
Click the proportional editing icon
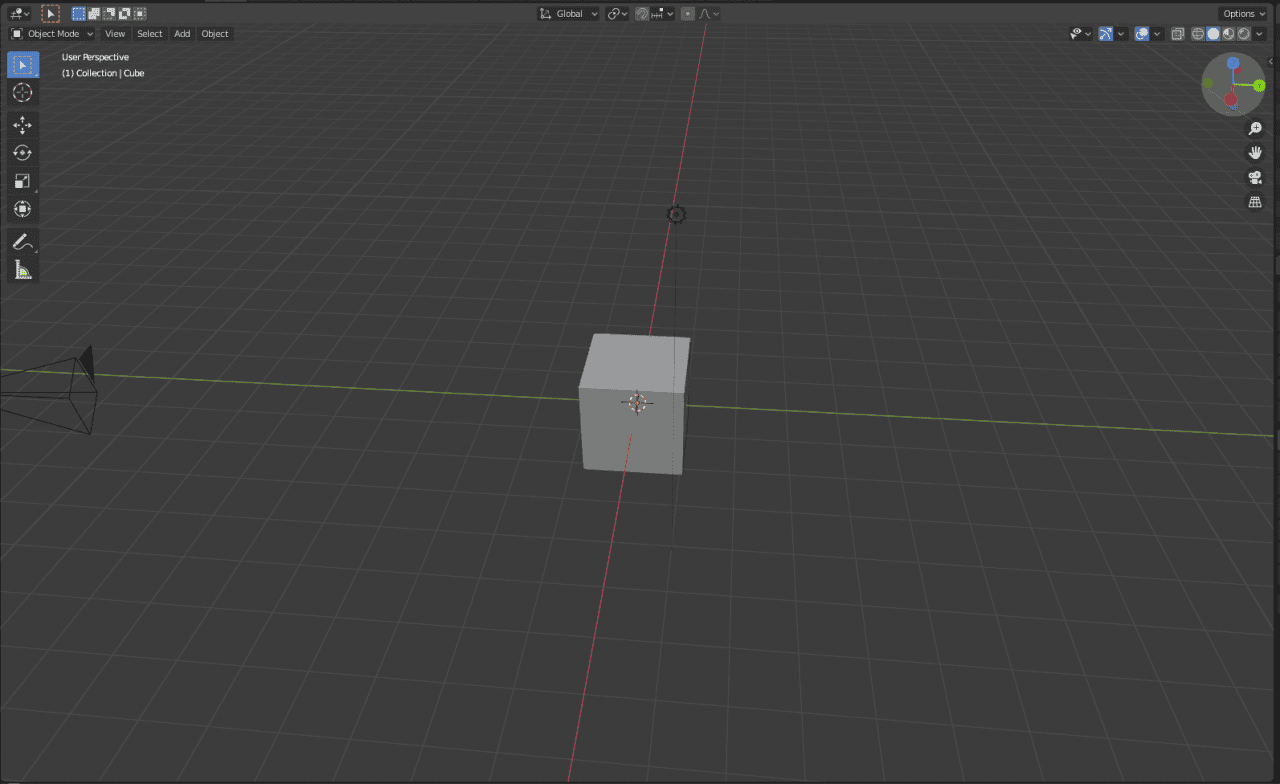point(688,13)
